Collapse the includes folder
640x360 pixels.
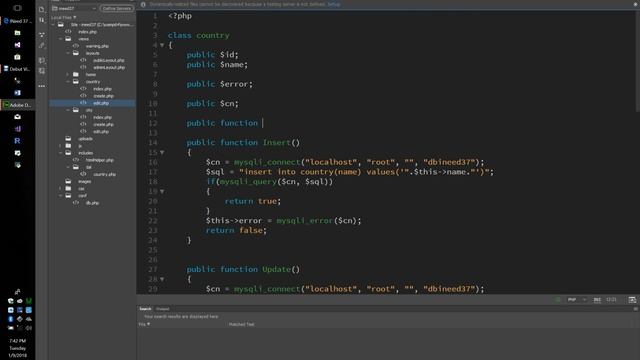pyautogui.click(x=61, y=153)
